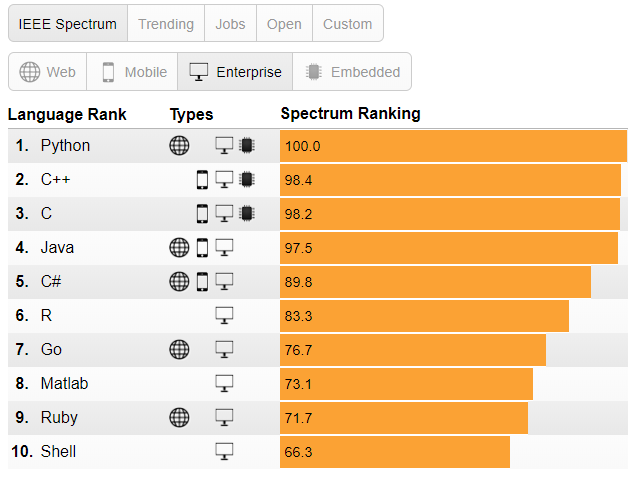Select the IEEE Spectrum tab
638x480 pixels.
click(68, 24)
